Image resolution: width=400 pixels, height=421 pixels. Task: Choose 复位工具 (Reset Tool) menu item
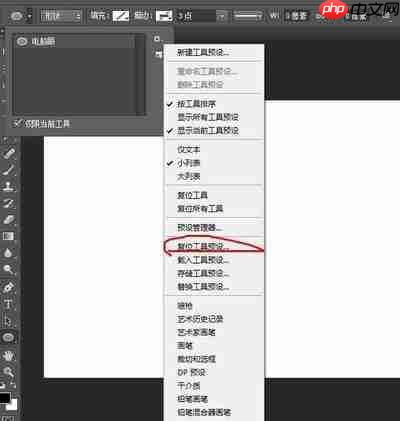pyautogui.click(x=214, y=195)
